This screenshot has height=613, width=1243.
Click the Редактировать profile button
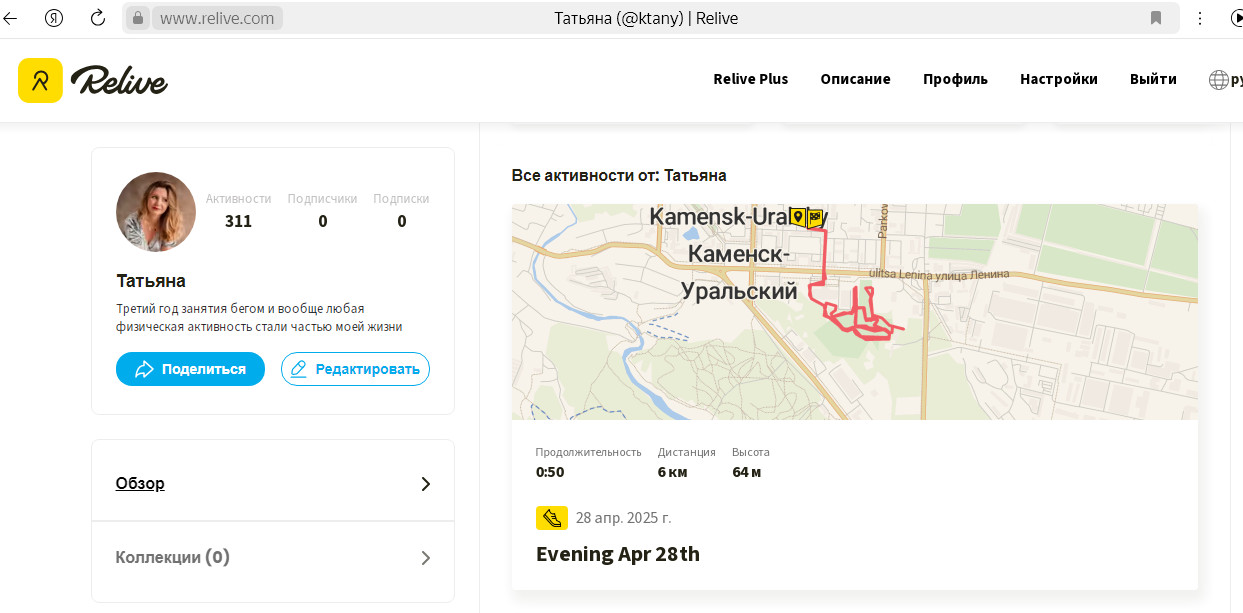coord(355,369)
